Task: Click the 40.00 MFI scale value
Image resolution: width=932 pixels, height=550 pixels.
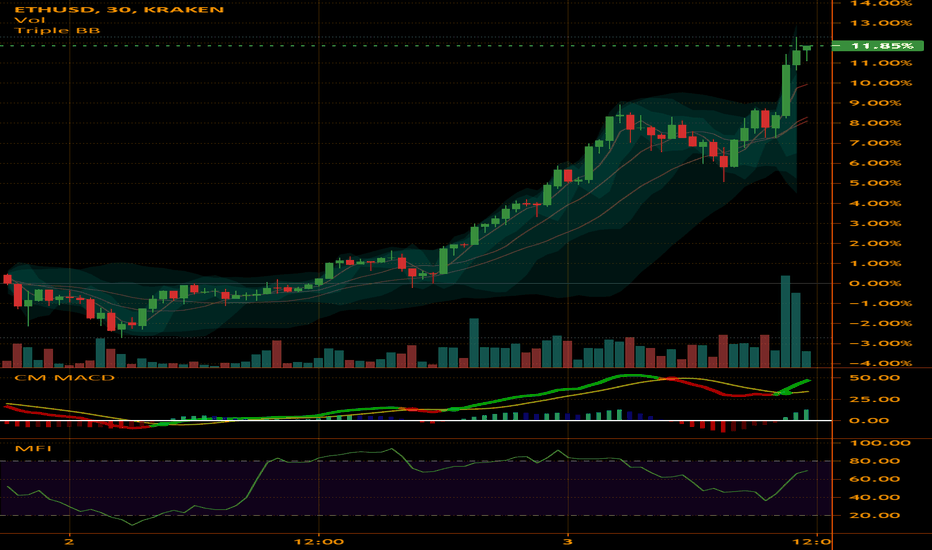Action: 874,498
